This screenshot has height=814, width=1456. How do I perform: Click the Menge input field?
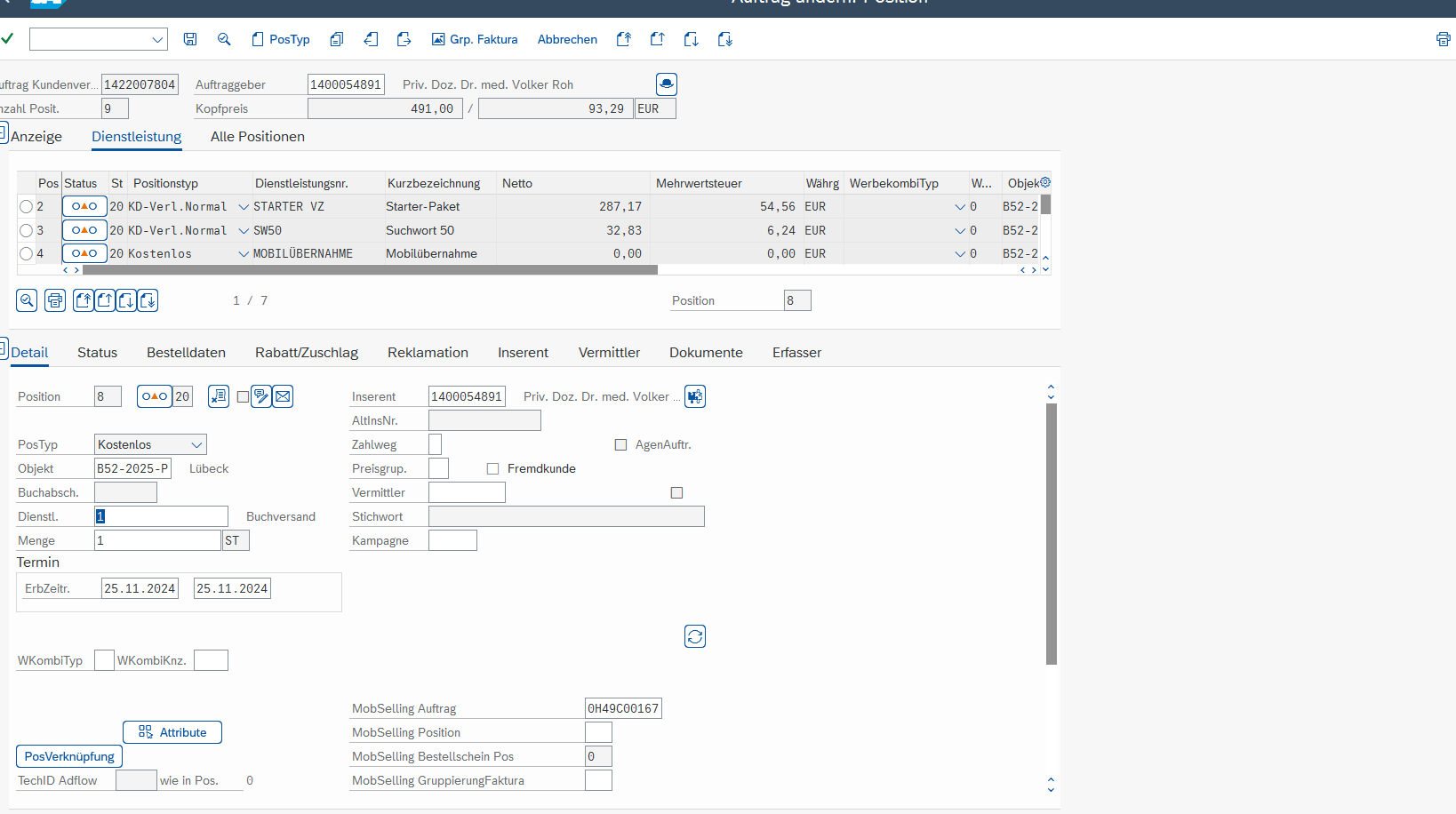click(157, 540)
